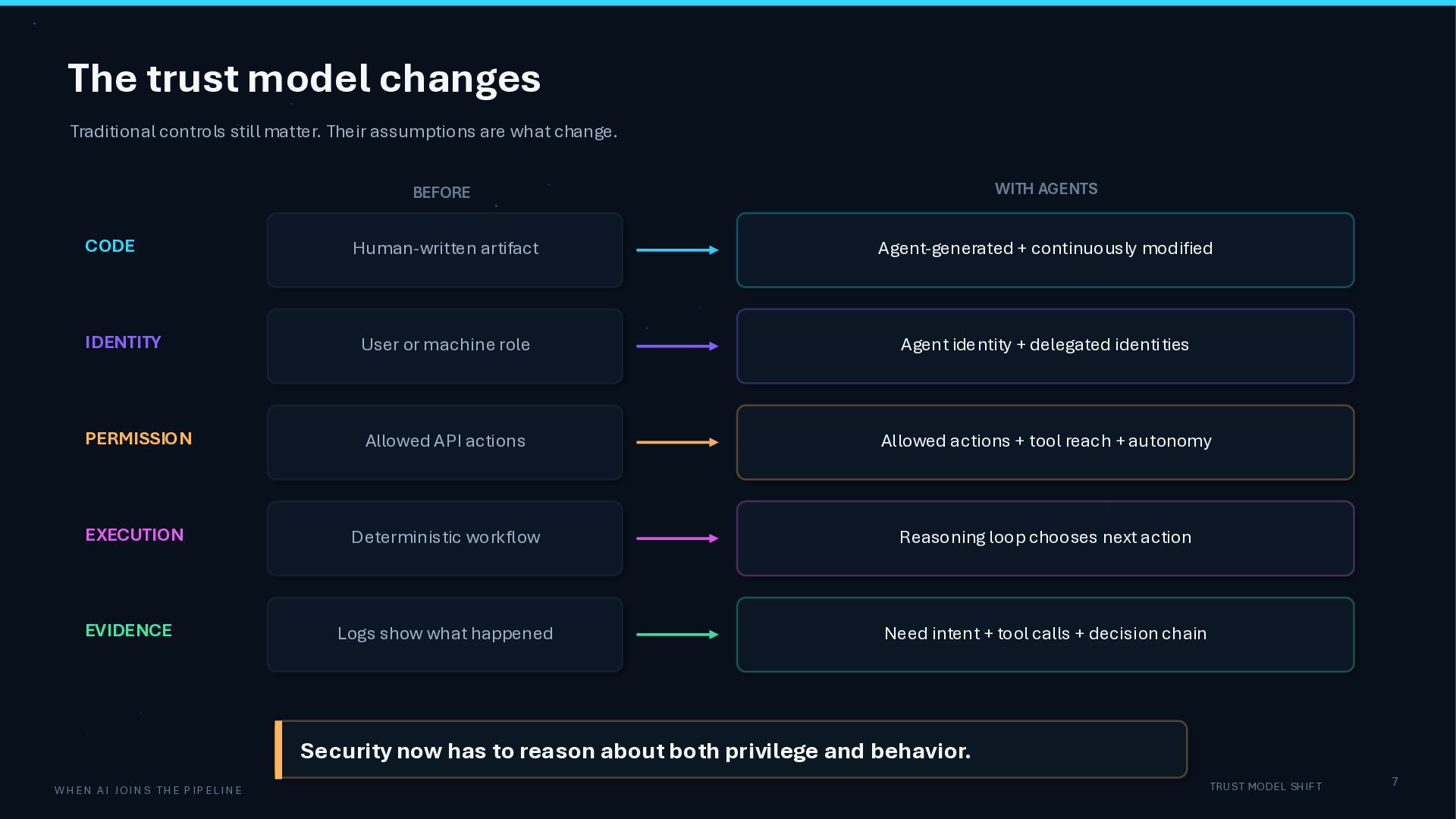Select the slide title 'The trust model changes'
The height and width of the screenshot is (819, 1456).
point(305,79)
